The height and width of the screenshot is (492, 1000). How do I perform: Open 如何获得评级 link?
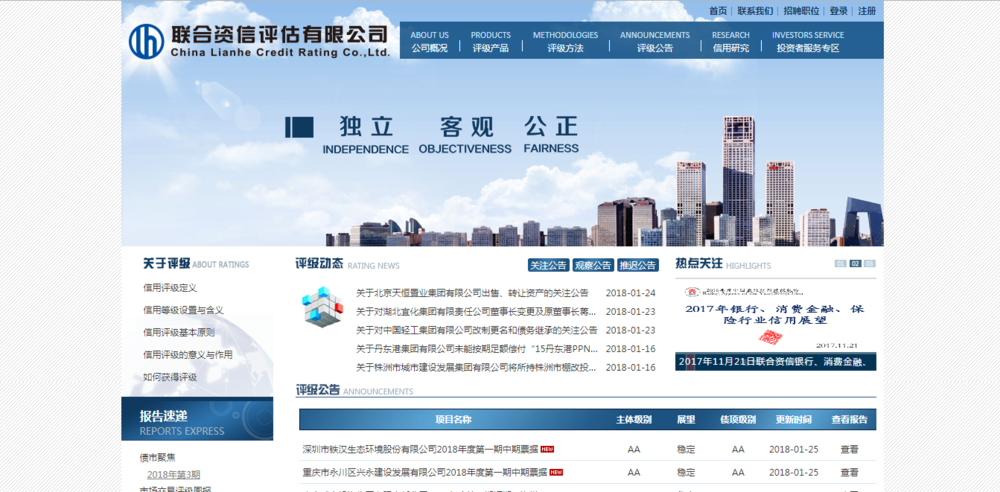click(170, 377)
